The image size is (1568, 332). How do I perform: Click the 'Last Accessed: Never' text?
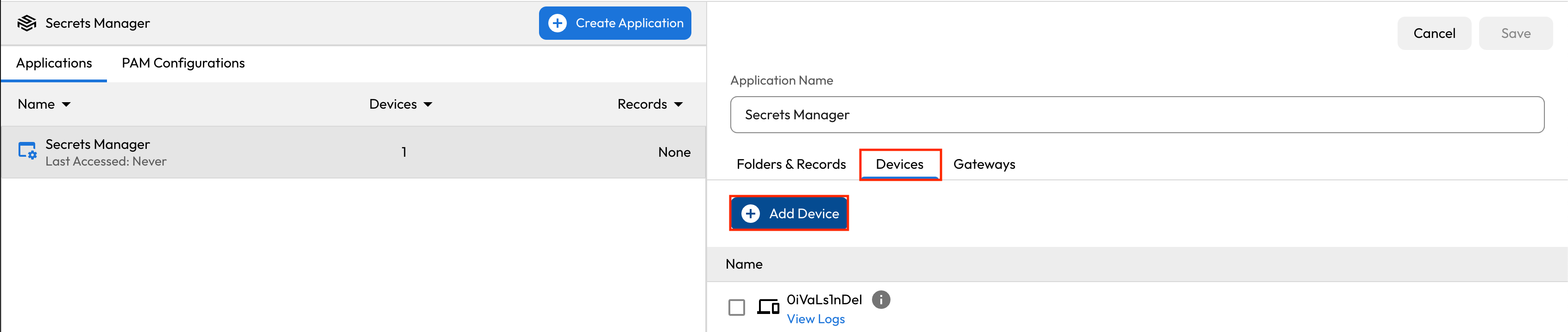(x=106, y=162)
